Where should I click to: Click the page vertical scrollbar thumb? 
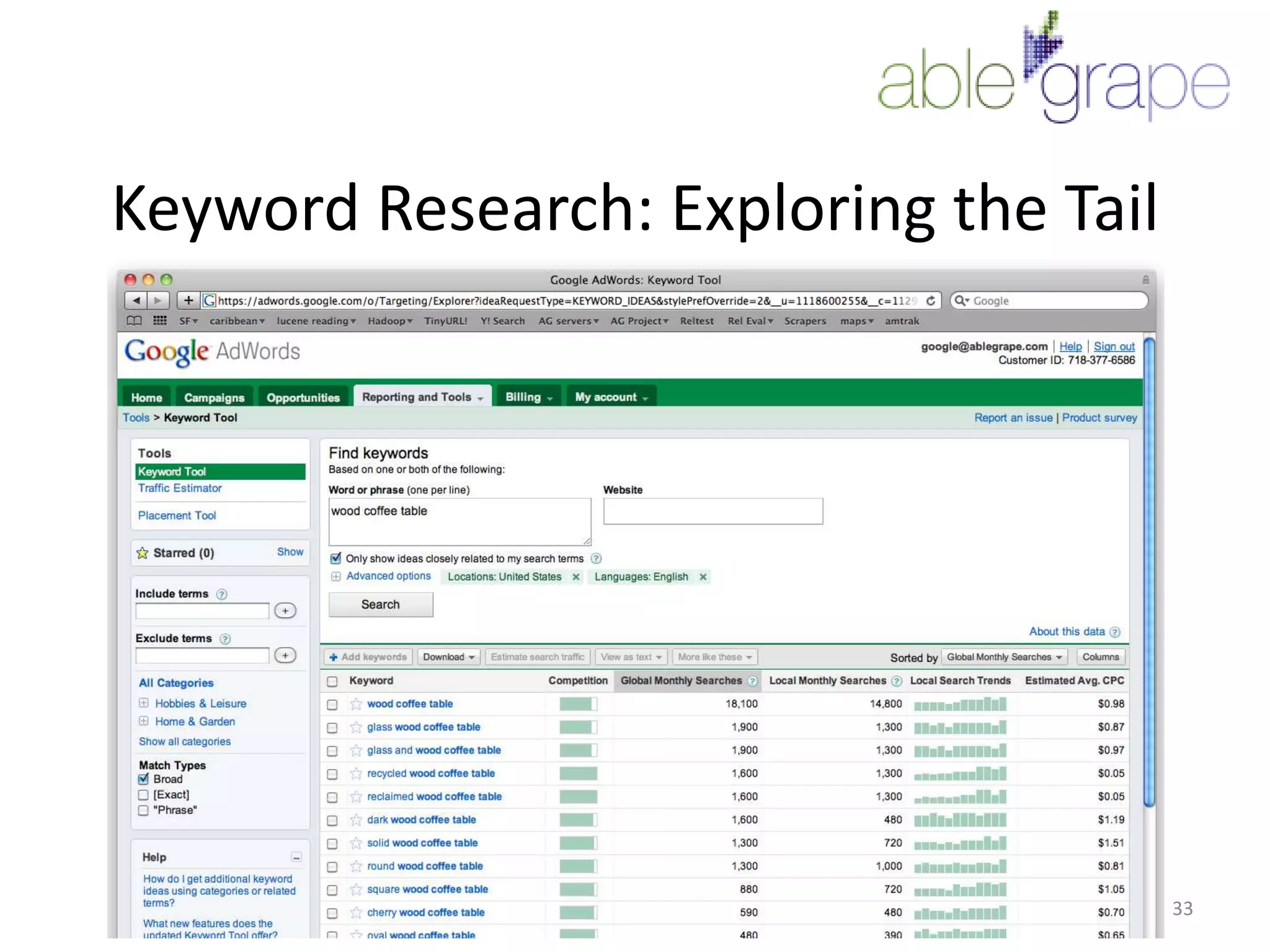(x=1149, y=571)
